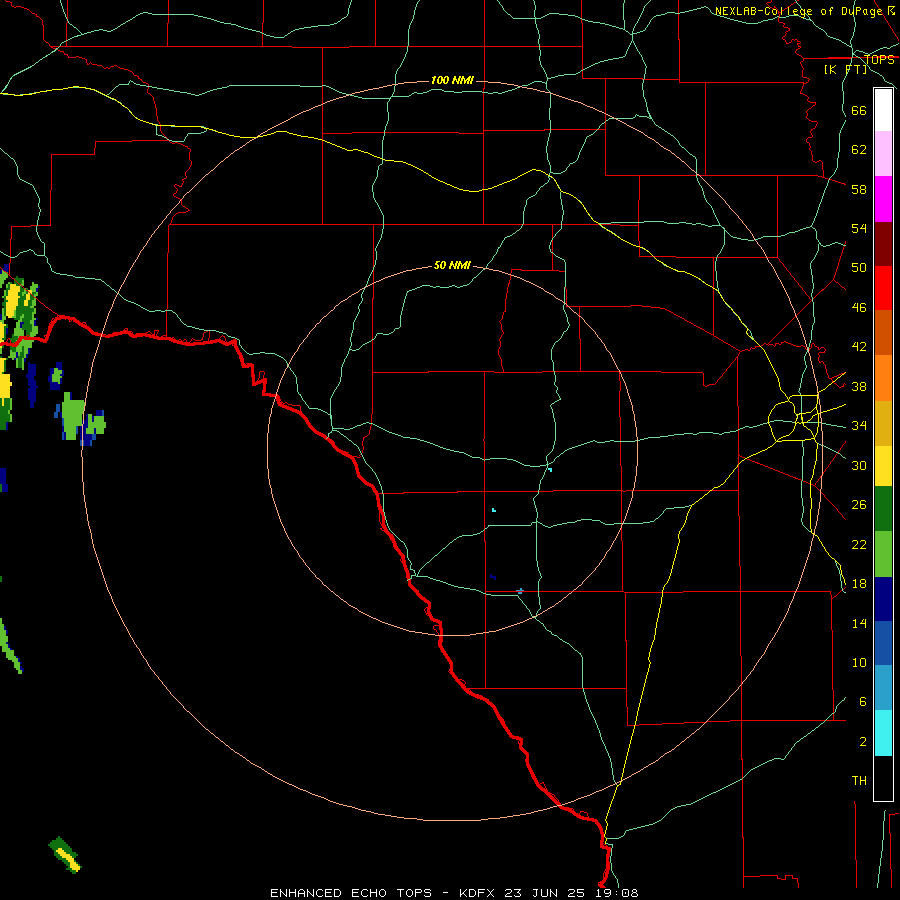Click the TOPS legend title
This screenshot has width=900, height=900.
(879, 59)
